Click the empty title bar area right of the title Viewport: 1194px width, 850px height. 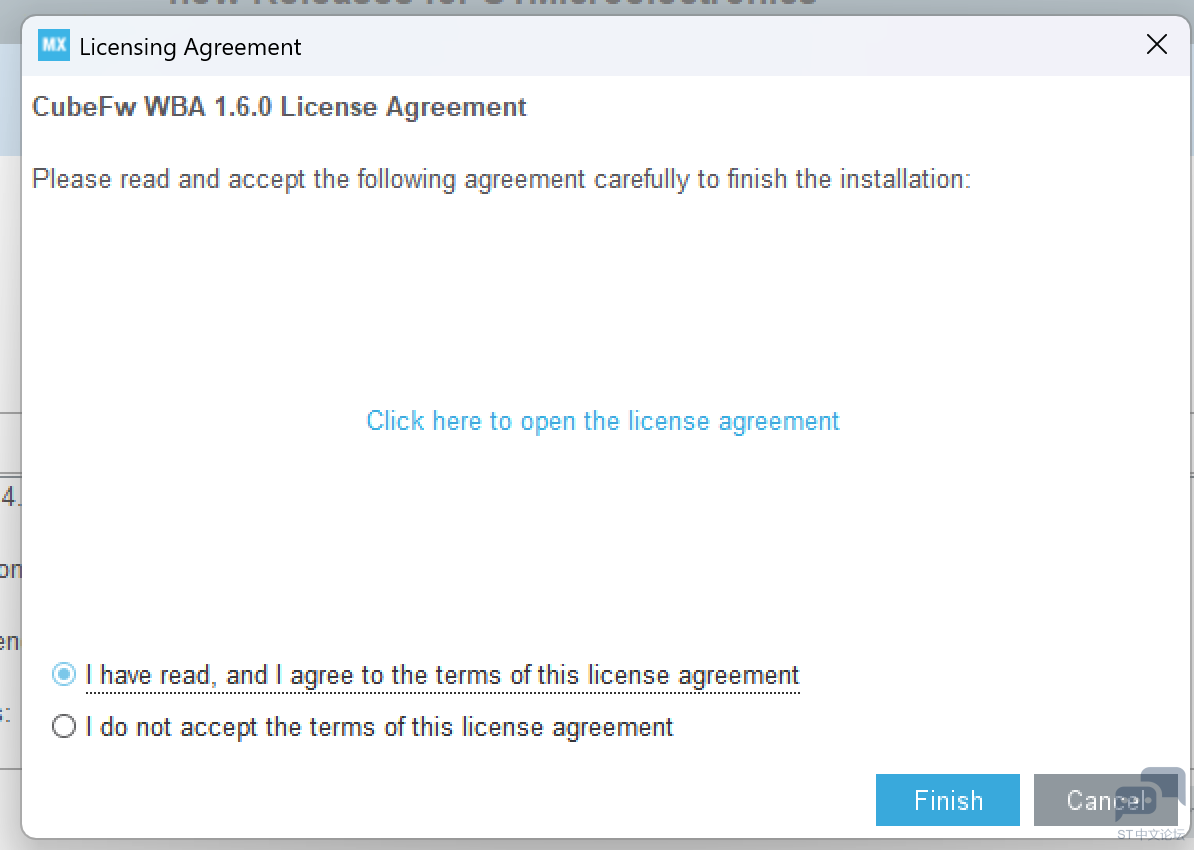700,46
